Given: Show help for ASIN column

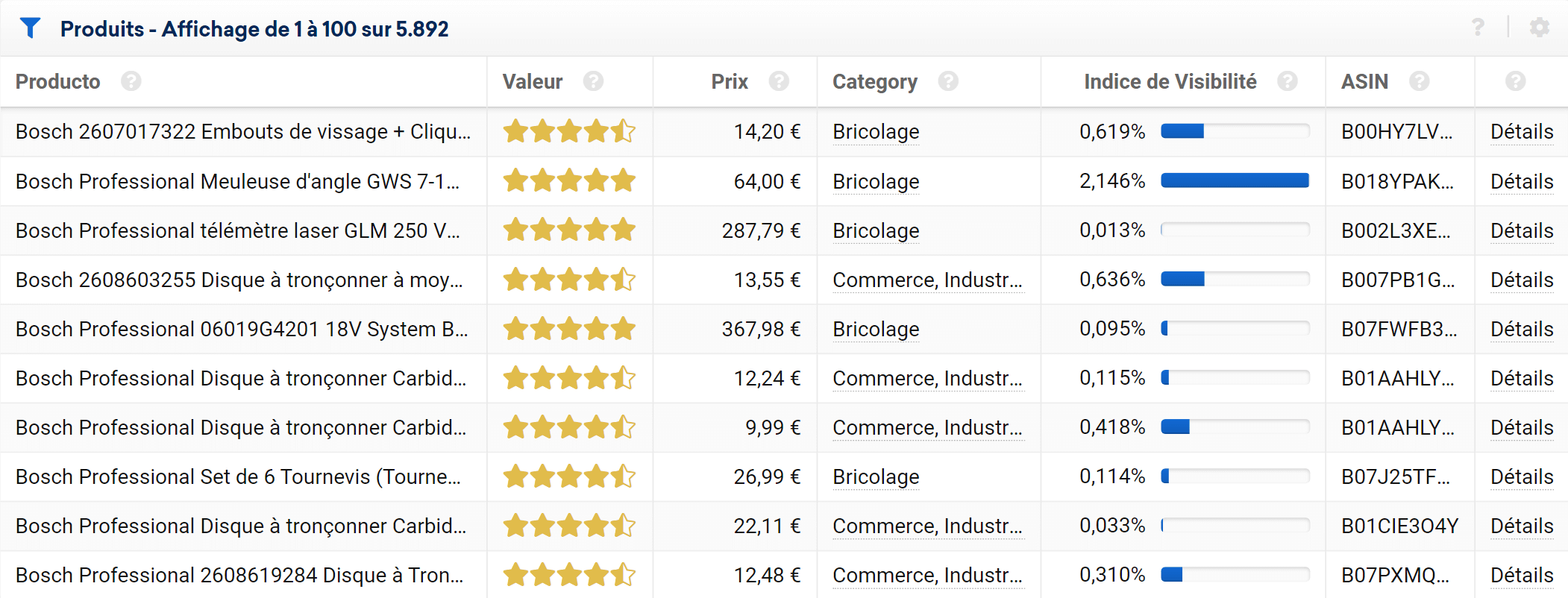Looking at the screenshot, I should tap(1420, 81).
